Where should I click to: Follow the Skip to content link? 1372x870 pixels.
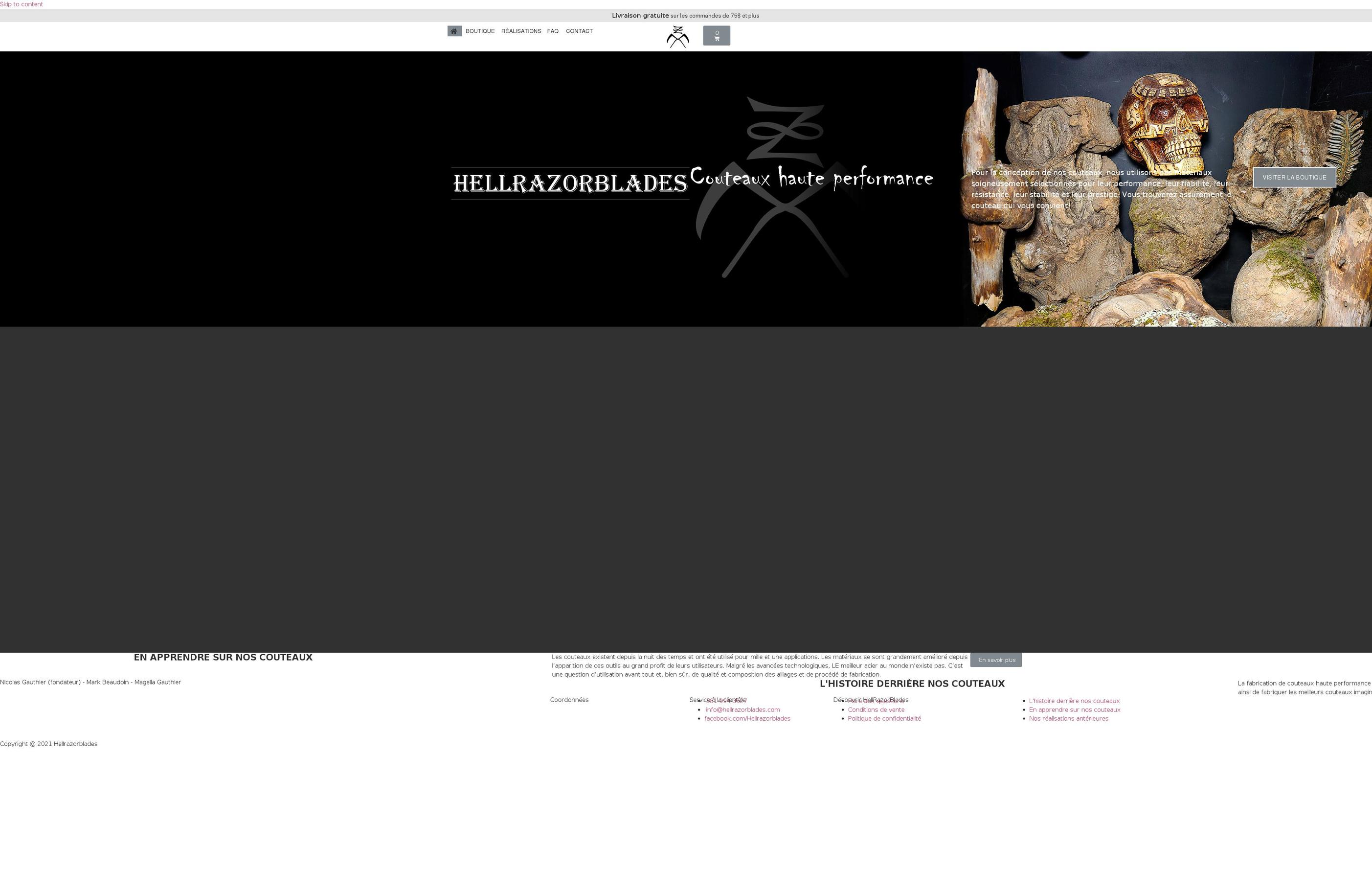21,4
